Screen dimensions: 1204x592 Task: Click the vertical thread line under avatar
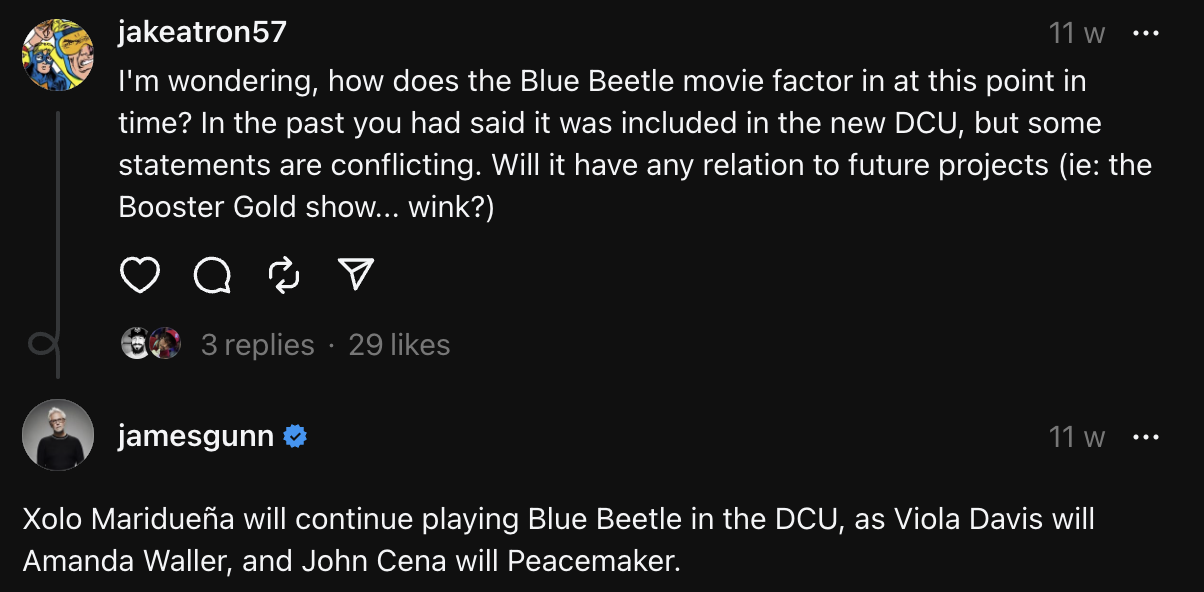tap(58, 220)
